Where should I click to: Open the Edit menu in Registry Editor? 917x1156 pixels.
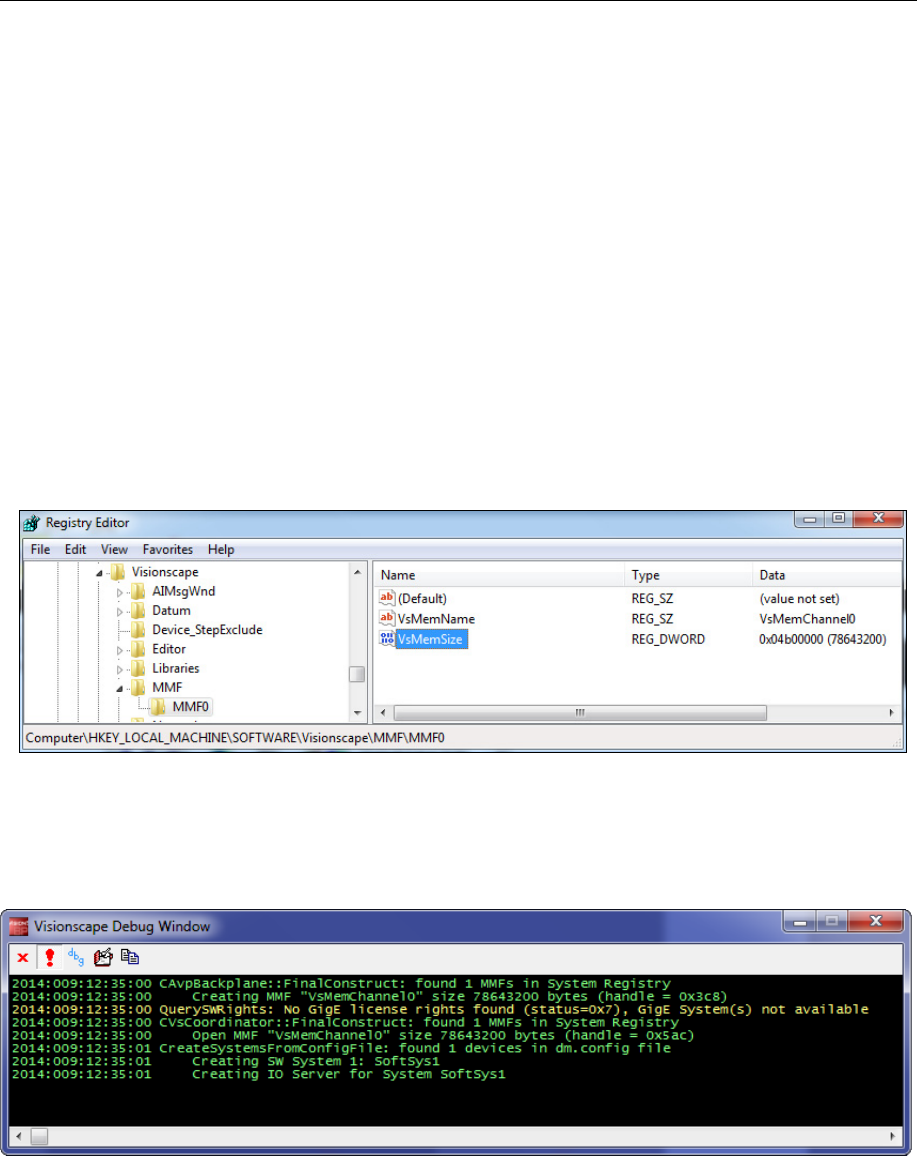[75, 549]
